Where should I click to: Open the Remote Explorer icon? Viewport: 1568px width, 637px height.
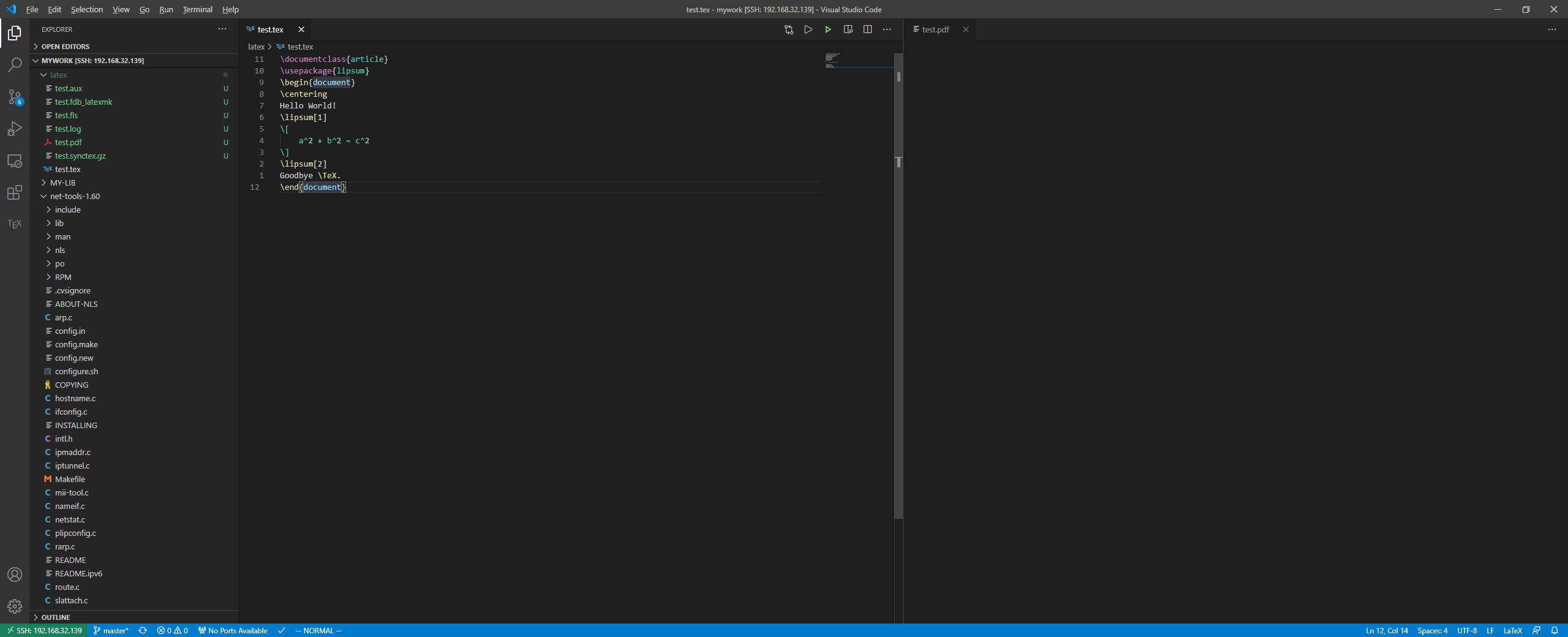coord(14,161)
